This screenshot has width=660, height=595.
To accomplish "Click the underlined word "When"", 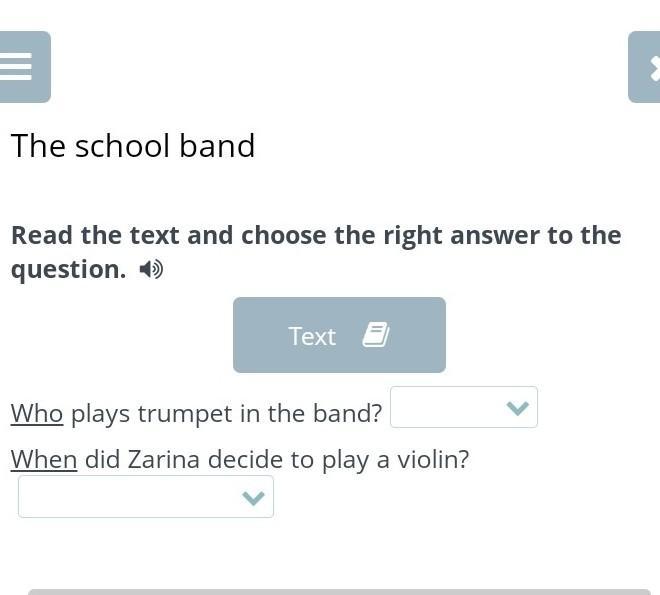I will (x=44, y=460).
